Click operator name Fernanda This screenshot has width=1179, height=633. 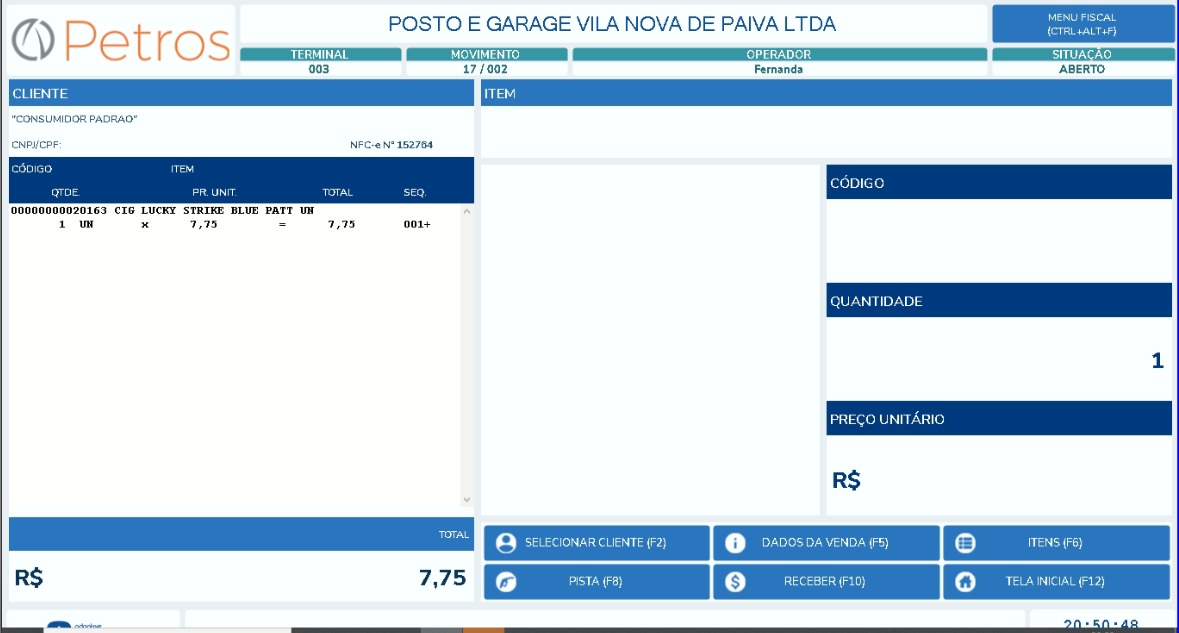778,69
